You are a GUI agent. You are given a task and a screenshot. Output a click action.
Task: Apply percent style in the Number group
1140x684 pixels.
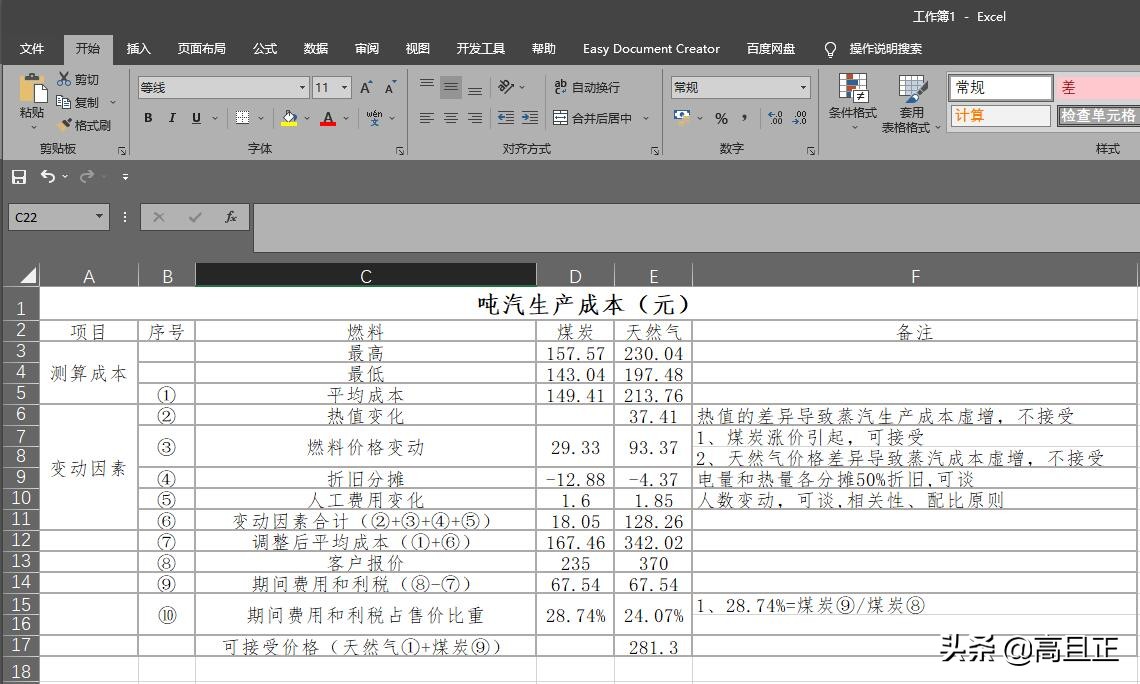(720, 118)
